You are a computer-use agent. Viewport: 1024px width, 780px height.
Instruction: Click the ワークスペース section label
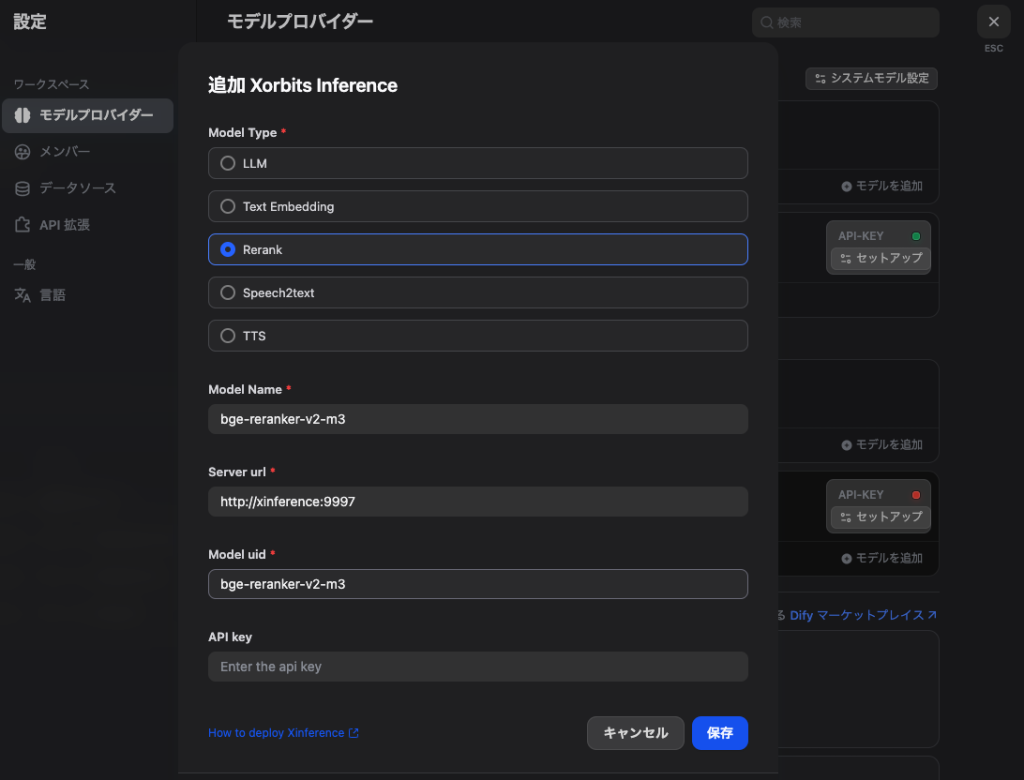52,84
